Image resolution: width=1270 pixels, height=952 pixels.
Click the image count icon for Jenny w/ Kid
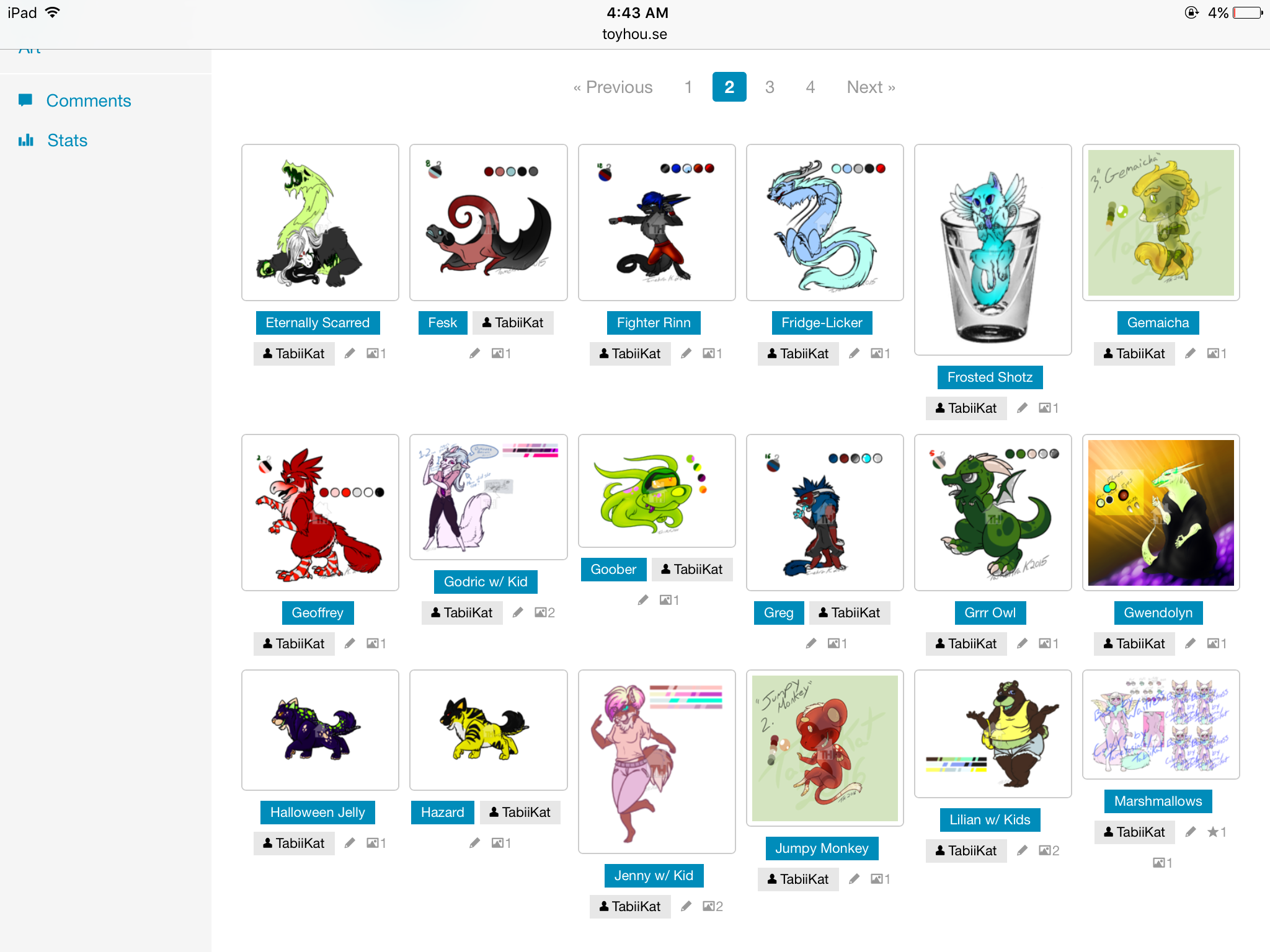[x=709, y=906]
